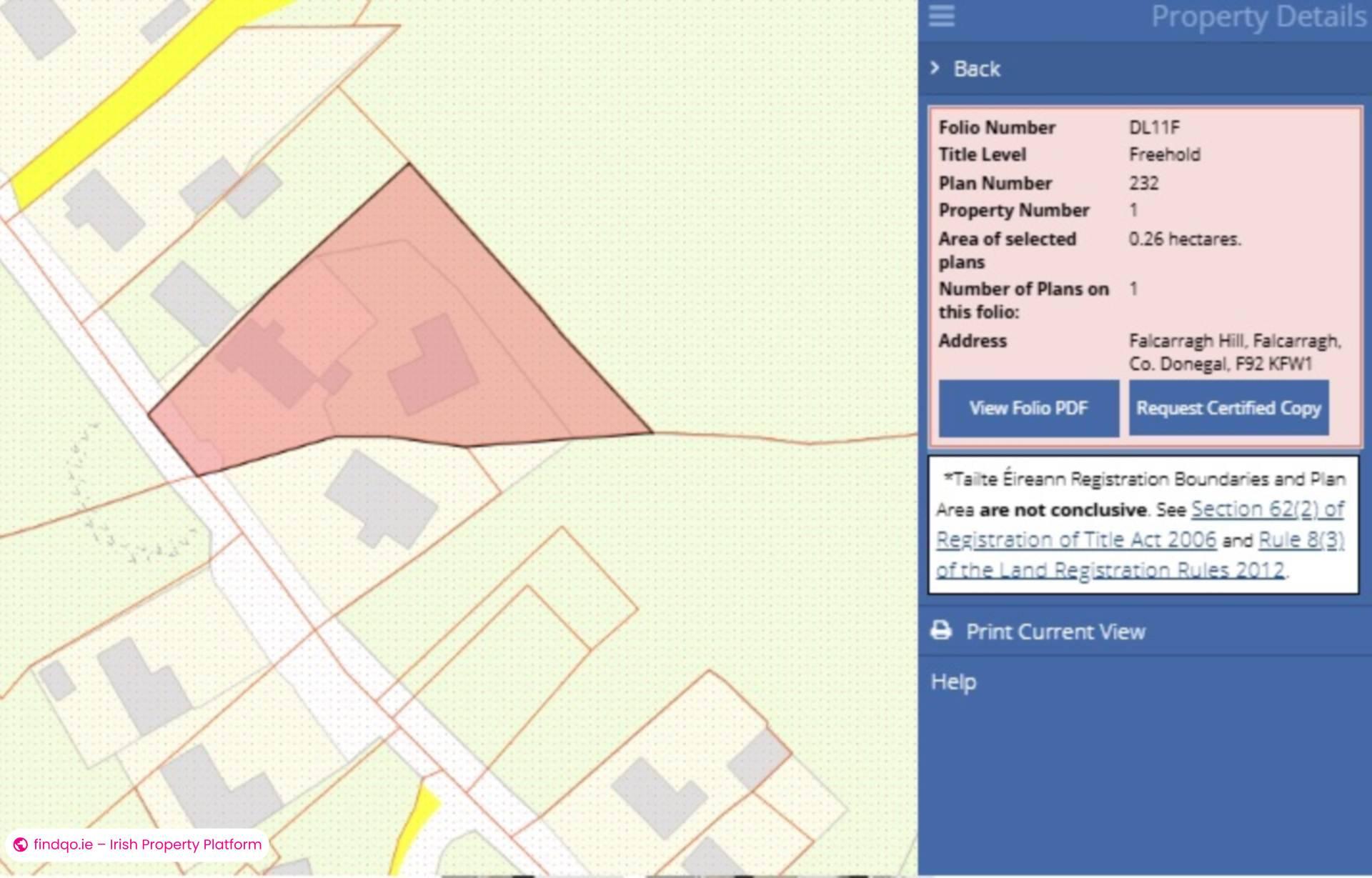Click the findqo.ie globe icon
The image size is (1372, 878).
pyautogui.click(x=21, y=844)
